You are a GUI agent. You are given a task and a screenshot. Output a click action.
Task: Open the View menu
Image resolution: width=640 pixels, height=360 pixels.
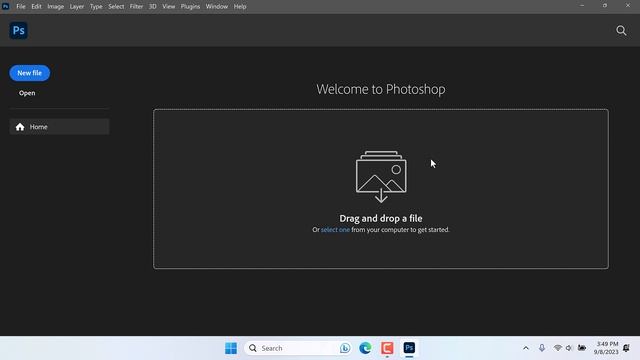coord(169,7)
